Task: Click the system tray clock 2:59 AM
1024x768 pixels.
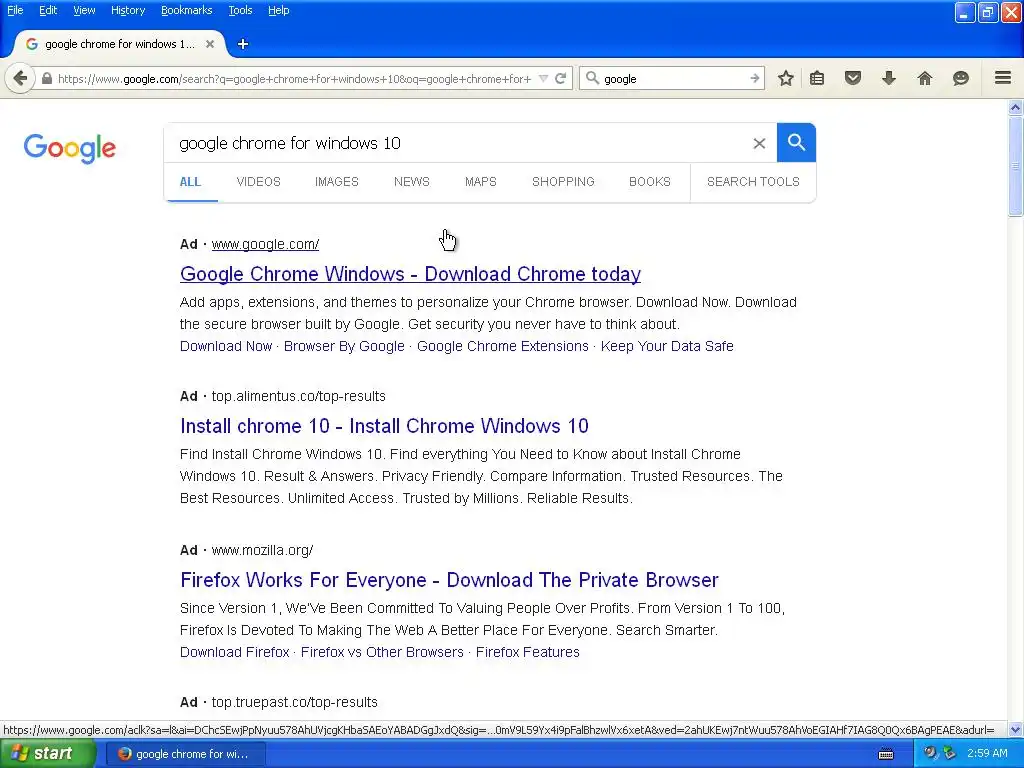Action: pyautogui.click(x=987, y=754)
